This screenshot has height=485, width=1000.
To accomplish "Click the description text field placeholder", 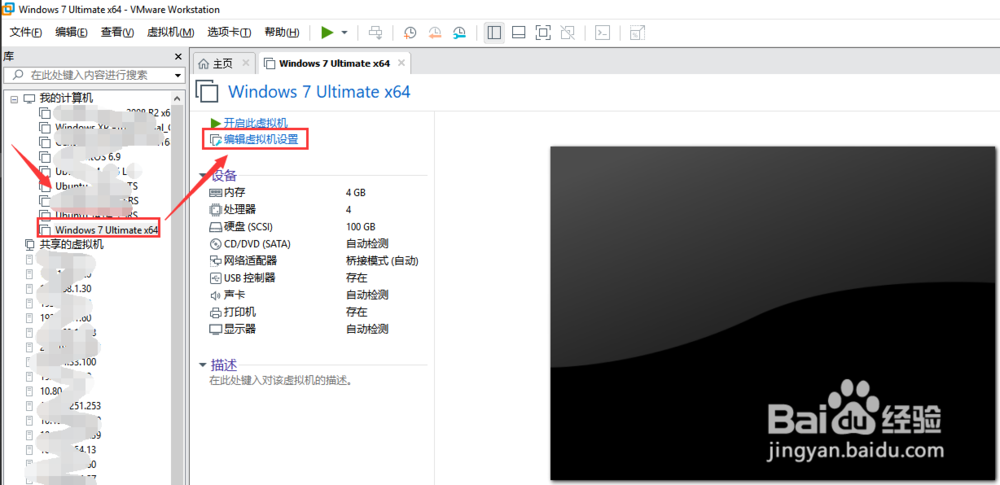I will click(x=281, y=381).
